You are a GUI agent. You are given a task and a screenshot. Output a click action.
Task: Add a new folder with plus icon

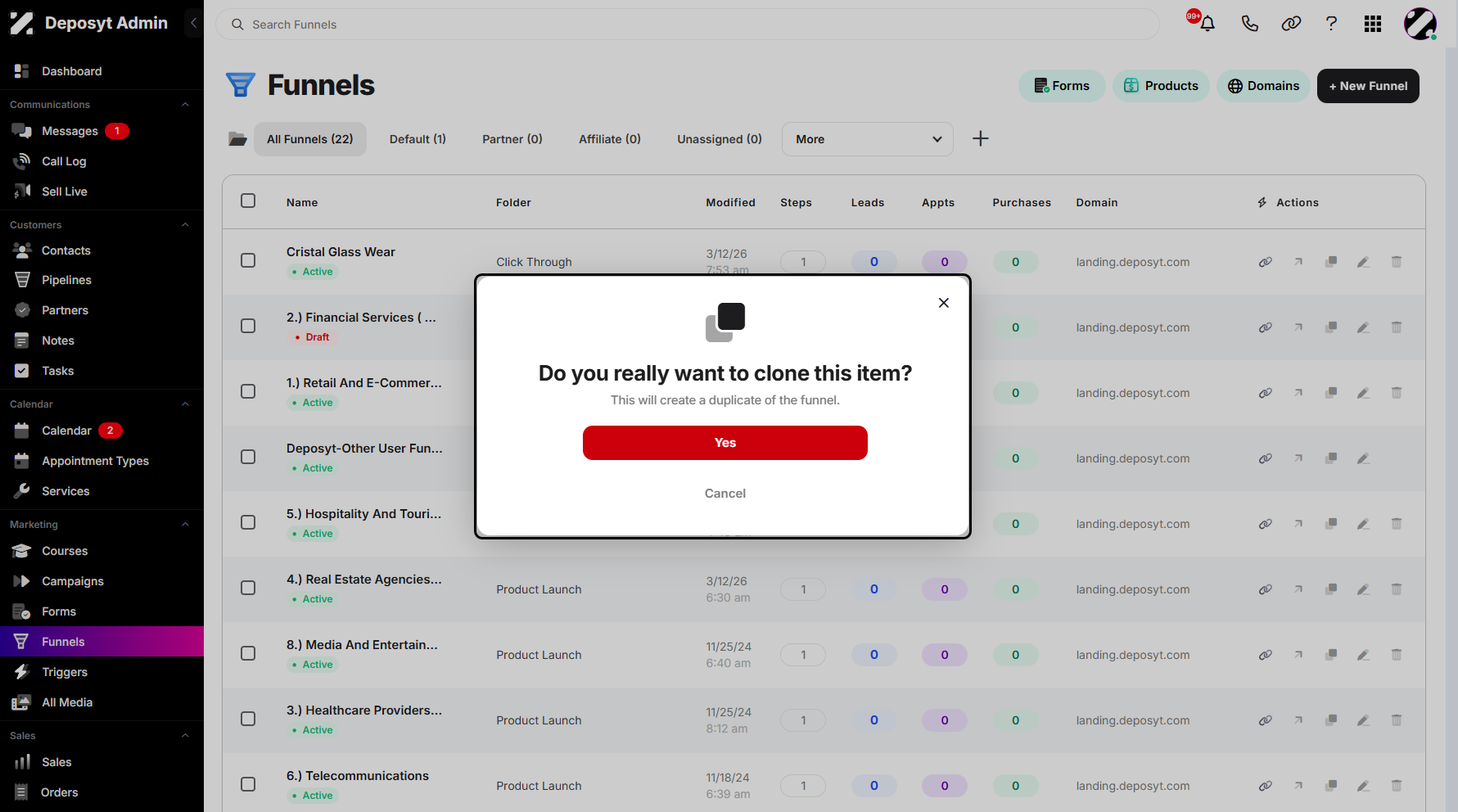tap(980, 139)
